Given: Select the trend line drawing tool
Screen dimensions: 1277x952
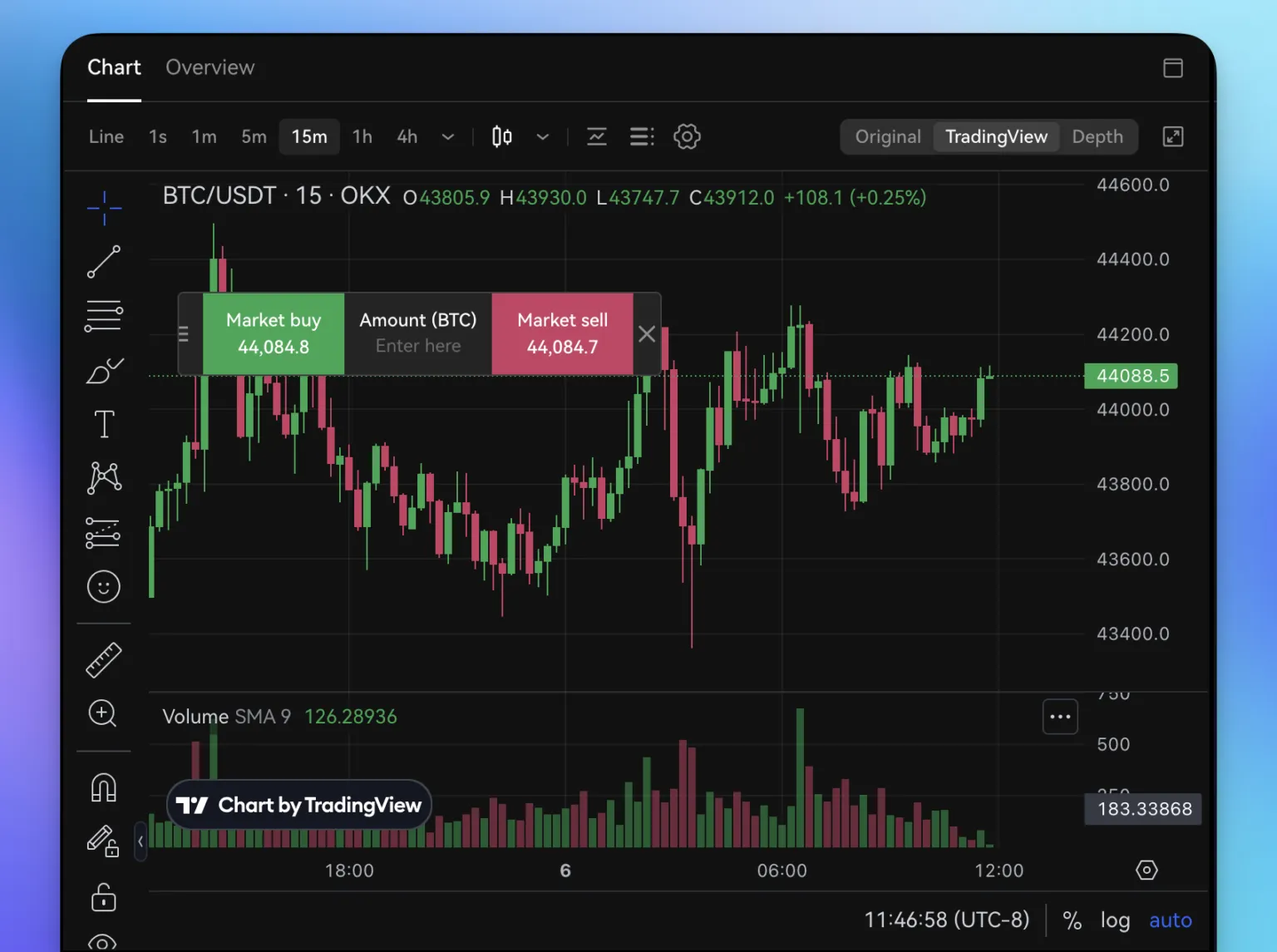Looking at the screenshot, I should [x=104, y=262].
